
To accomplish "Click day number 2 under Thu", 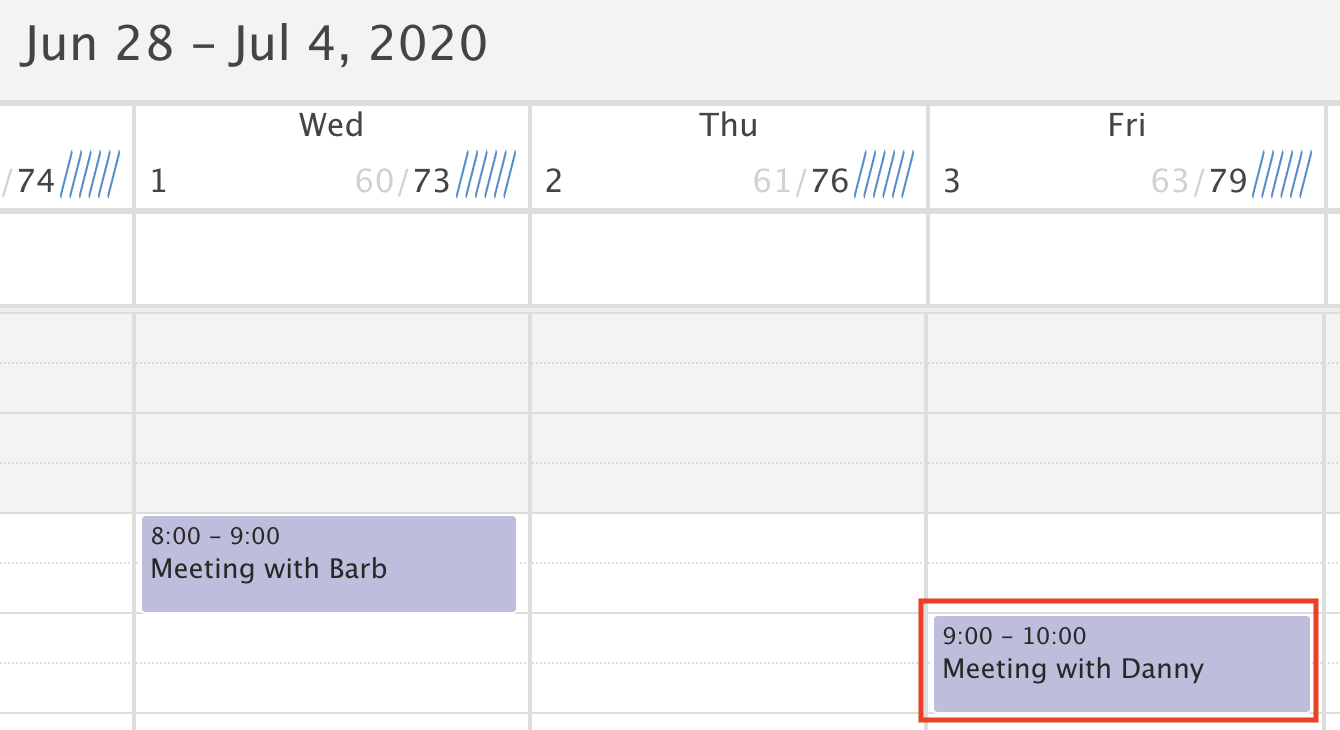I will [x=554, y=182].
